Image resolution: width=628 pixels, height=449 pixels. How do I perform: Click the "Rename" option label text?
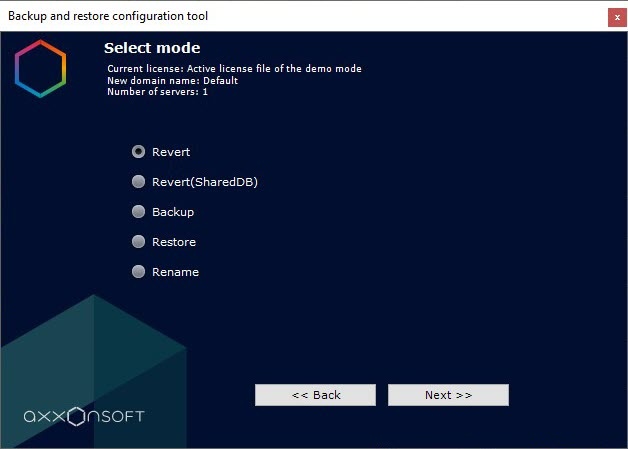(175, 272)
